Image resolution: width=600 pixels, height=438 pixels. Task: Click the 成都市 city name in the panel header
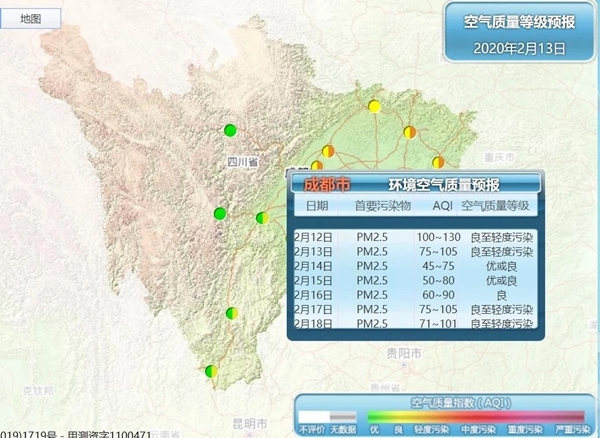point(327,184)
